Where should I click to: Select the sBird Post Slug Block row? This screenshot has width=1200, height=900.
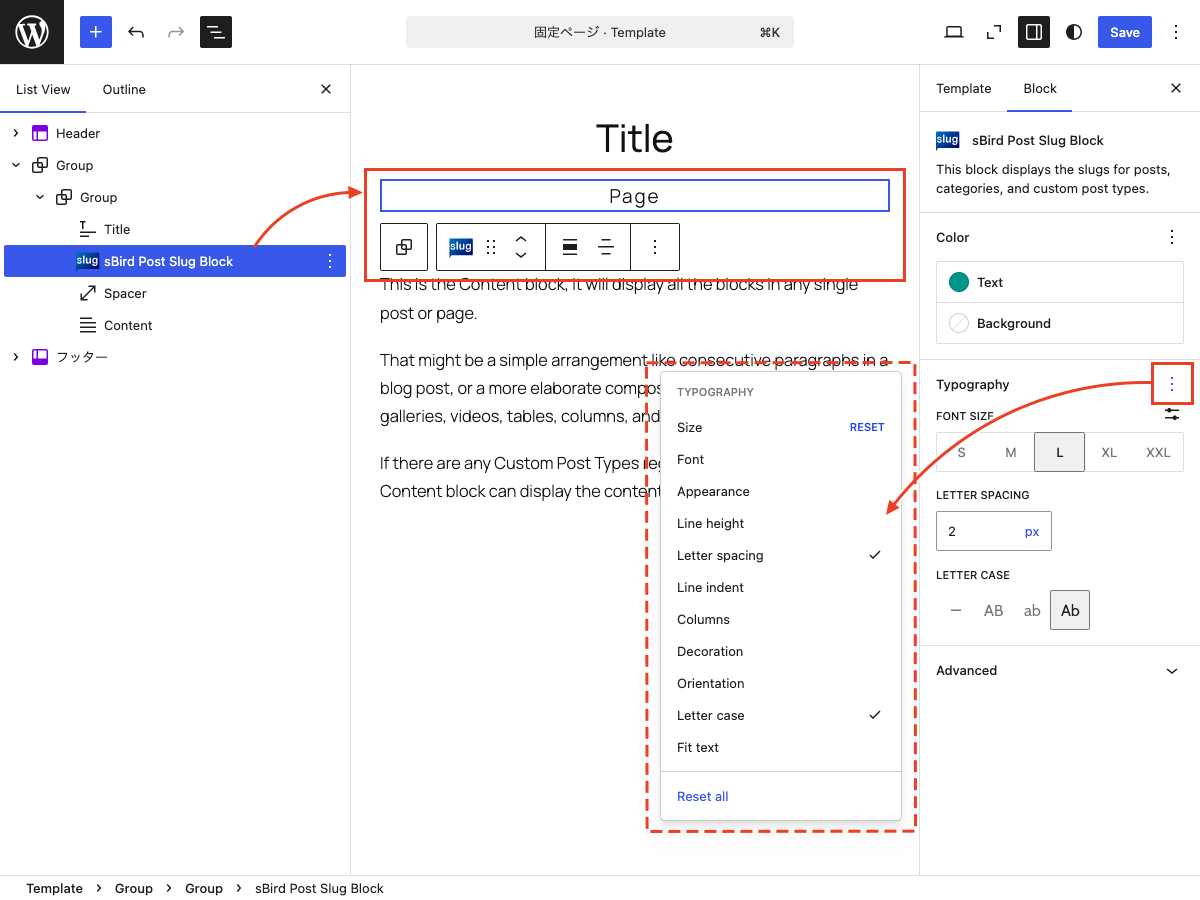[x=175, y=261]
